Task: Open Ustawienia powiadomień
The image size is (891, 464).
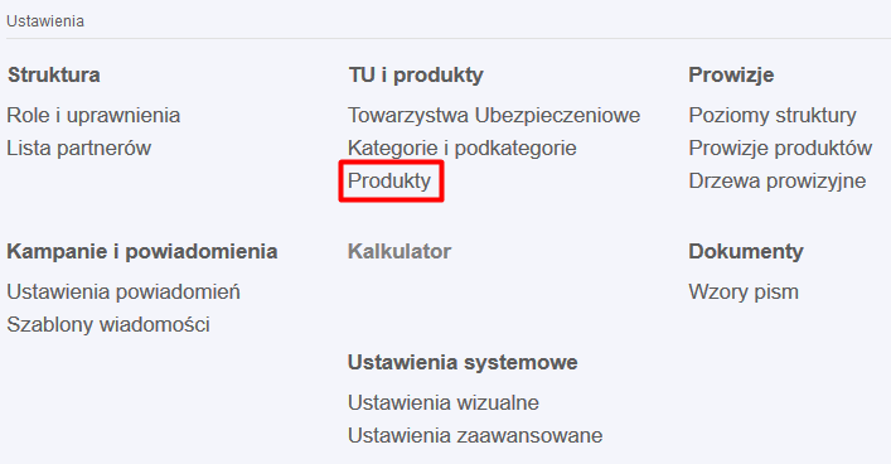Action: pos(123,292)
